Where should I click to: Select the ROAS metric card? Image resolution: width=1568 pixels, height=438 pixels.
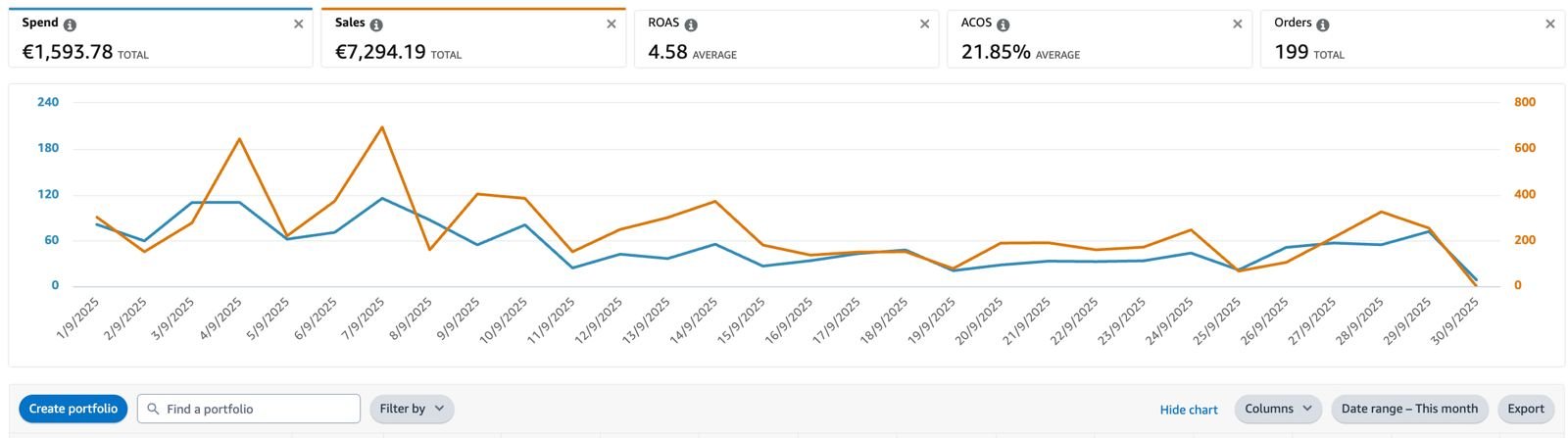click(774, 44)
